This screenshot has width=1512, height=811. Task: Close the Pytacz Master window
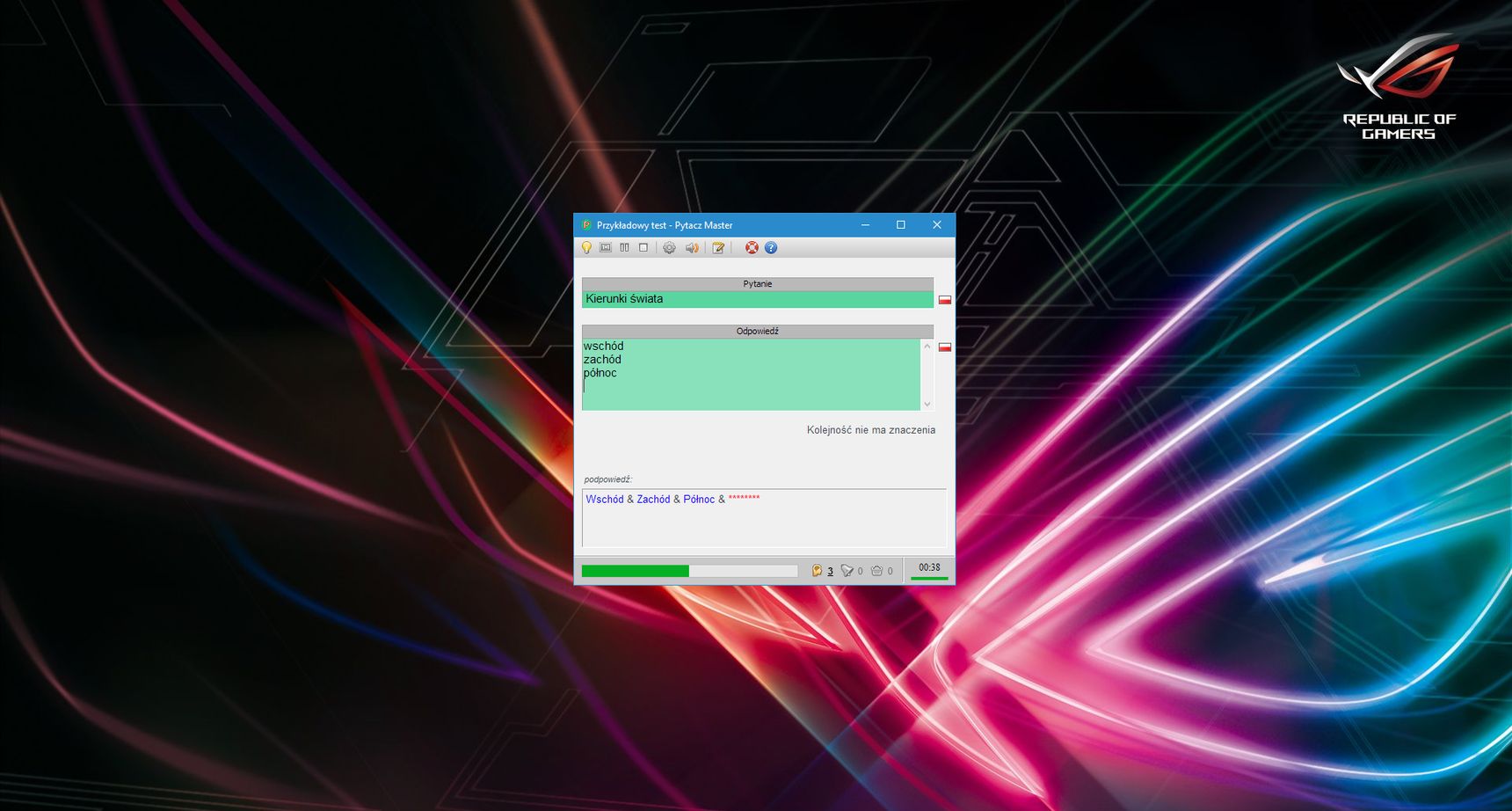click(937, 225)
